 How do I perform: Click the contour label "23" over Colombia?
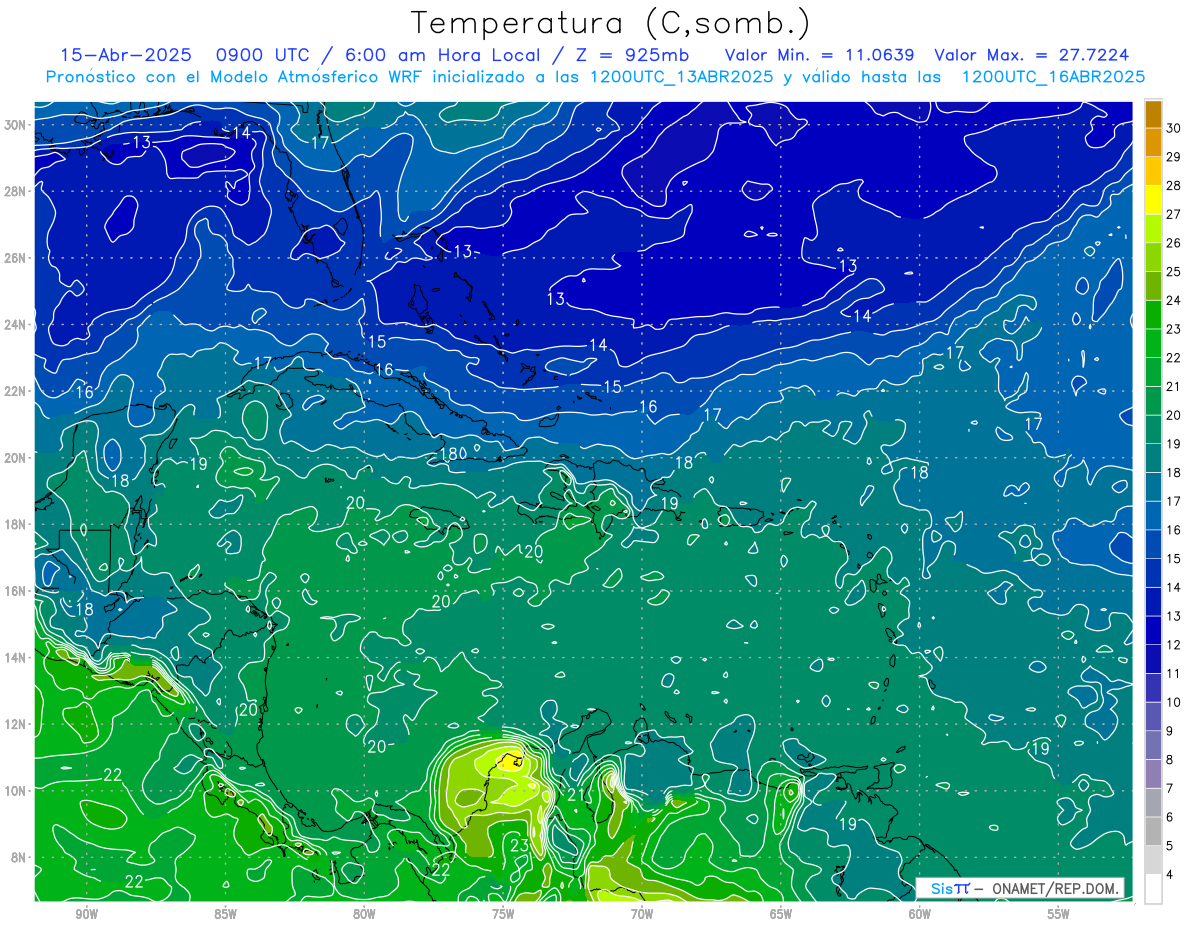tap(519, 845)
